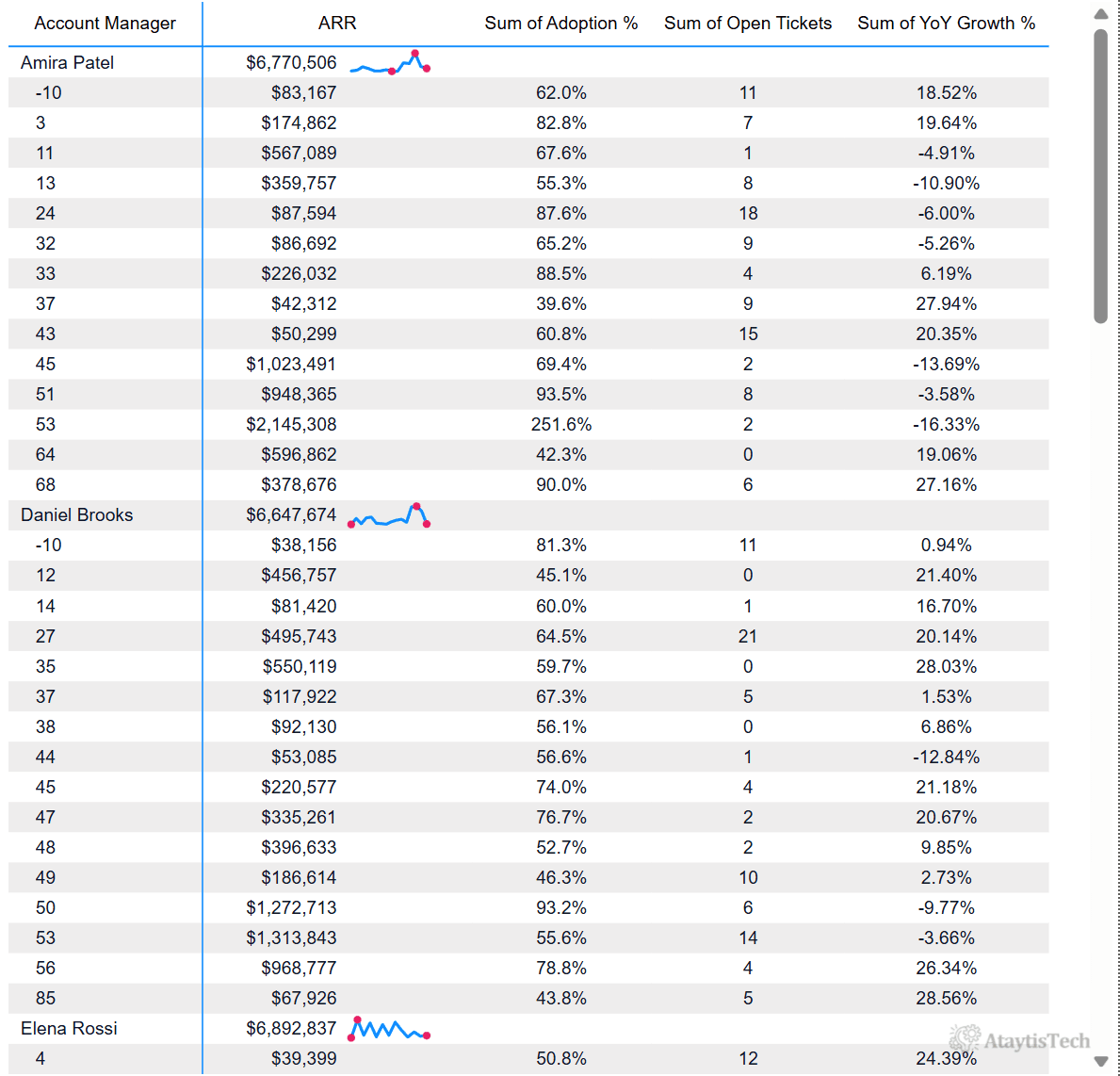Click row label 68 under Amira Patel
Image resolution: width=1120 pixels, height=1076 pixels.
coord(46,485)
